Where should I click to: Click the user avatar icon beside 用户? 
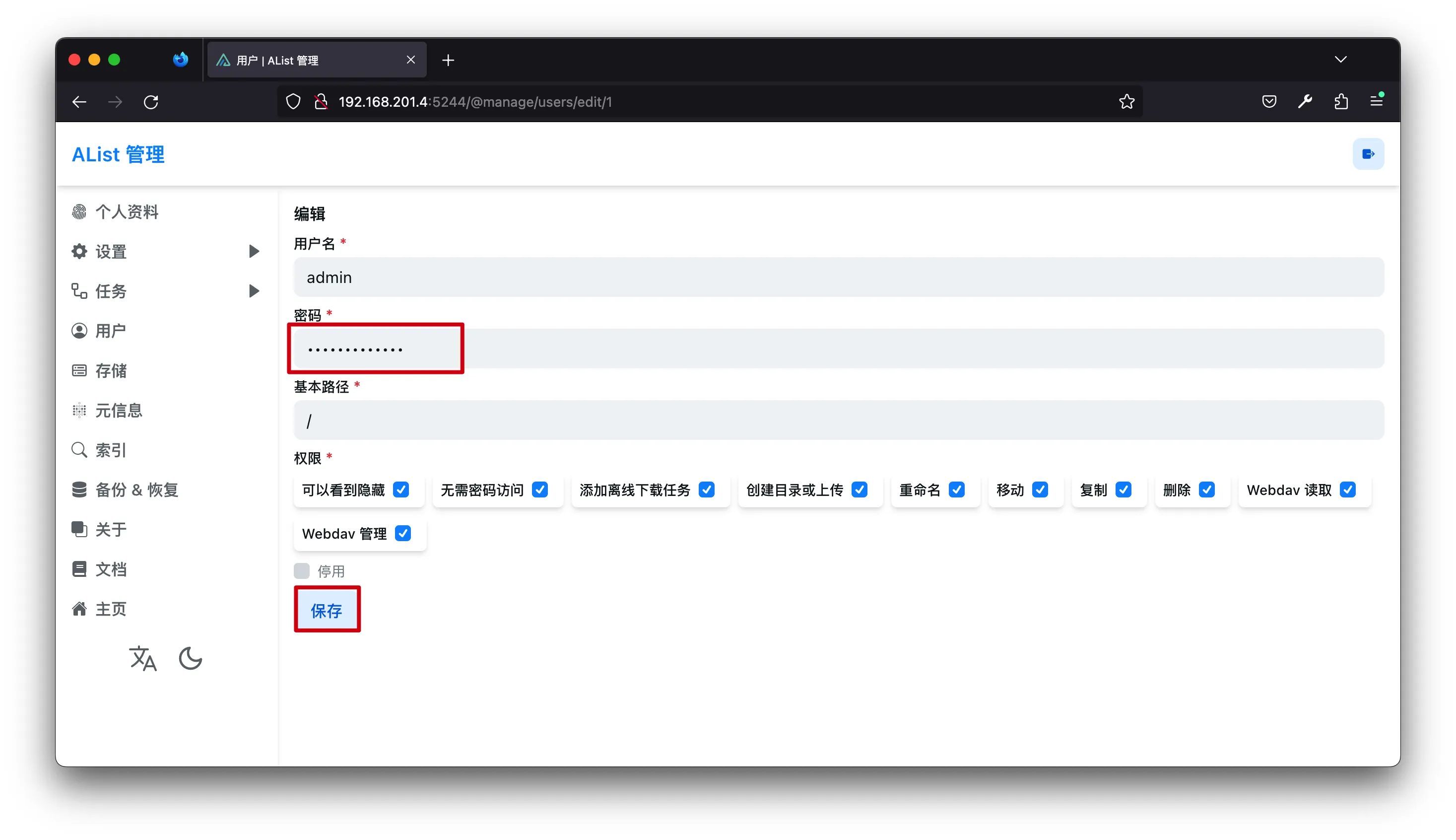[x=79, y=331]
